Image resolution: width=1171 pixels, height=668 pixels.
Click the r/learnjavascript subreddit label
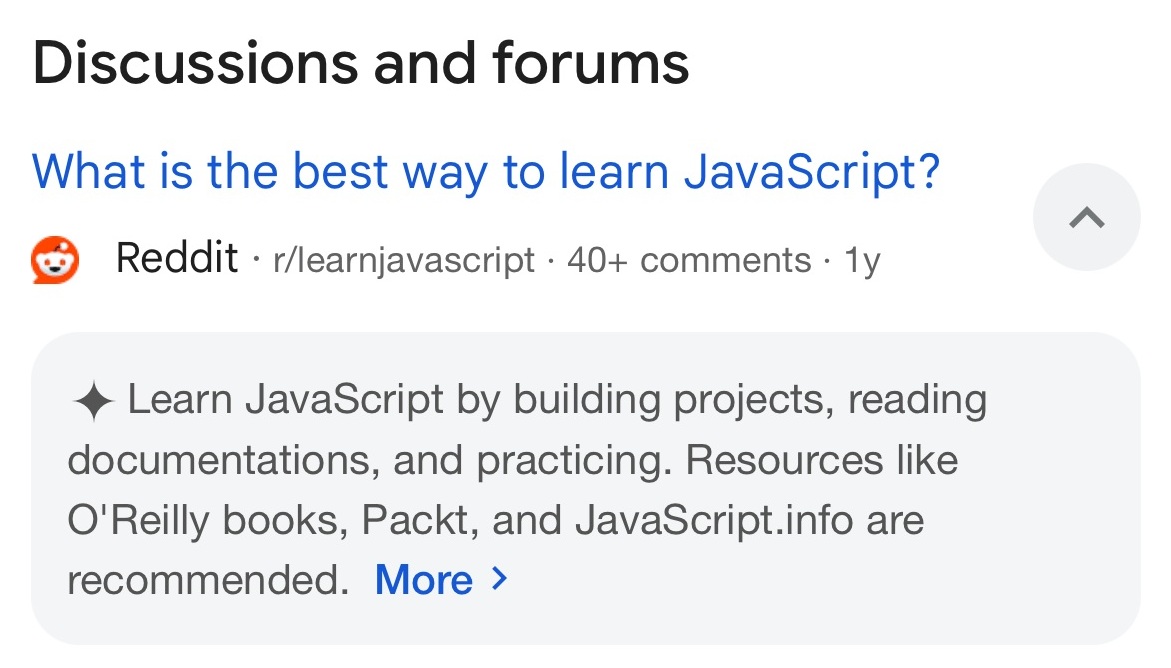pyautogui.click(x=403, y=261)
